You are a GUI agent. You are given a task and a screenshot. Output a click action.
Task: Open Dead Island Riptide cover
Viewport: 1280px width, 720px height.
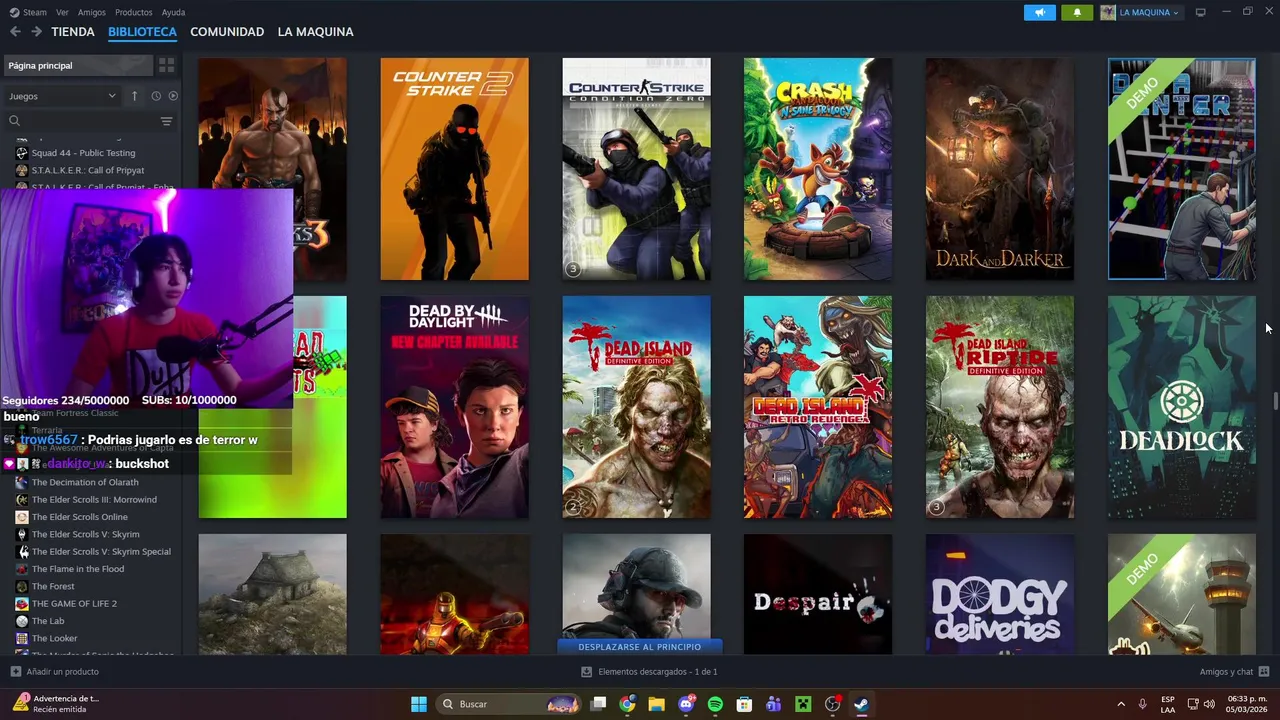click(x=1000, y=407)
